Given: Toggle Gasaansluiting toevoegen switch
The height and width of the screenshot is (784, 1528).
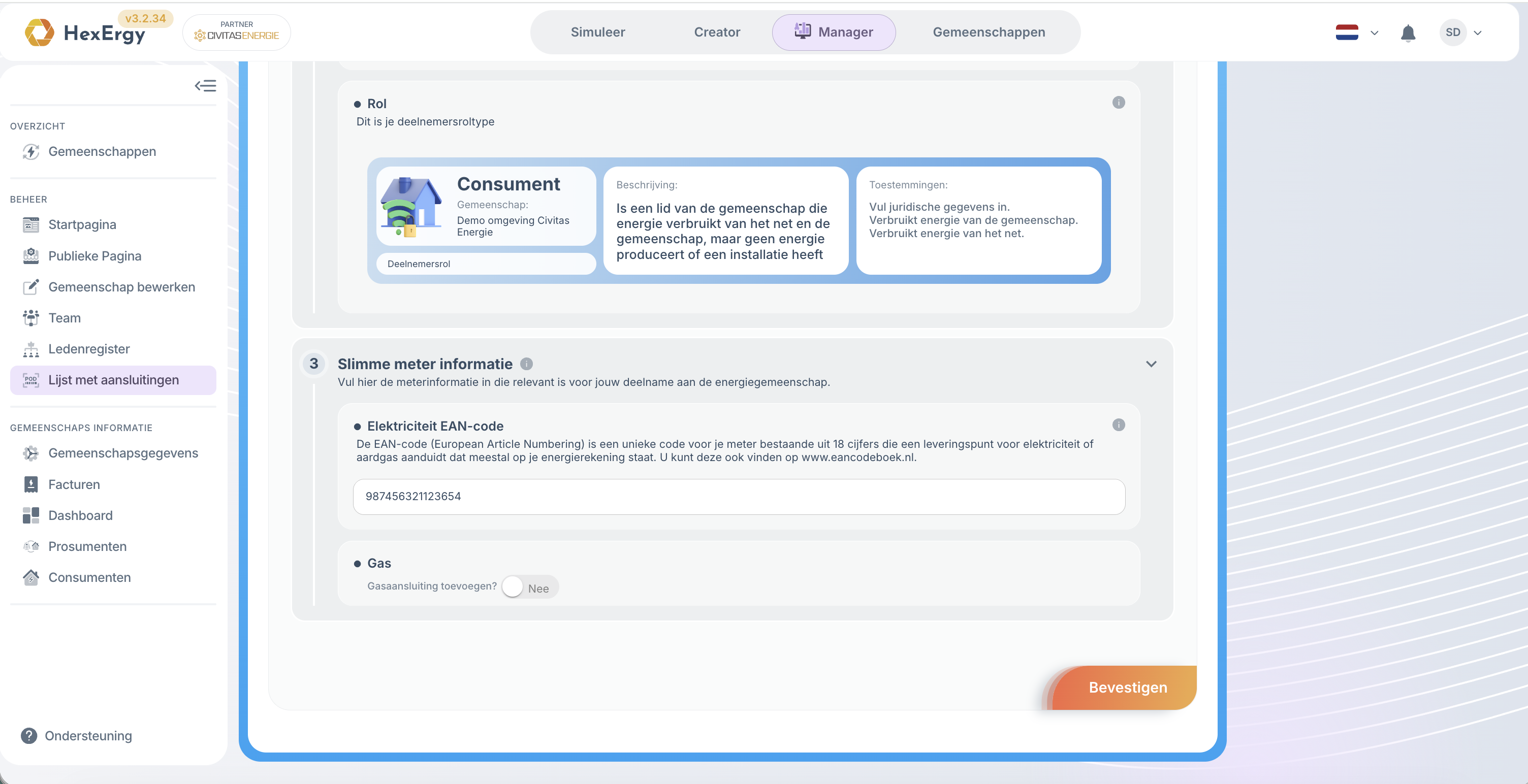Looking at the screenshot, I should coord(529,587).
